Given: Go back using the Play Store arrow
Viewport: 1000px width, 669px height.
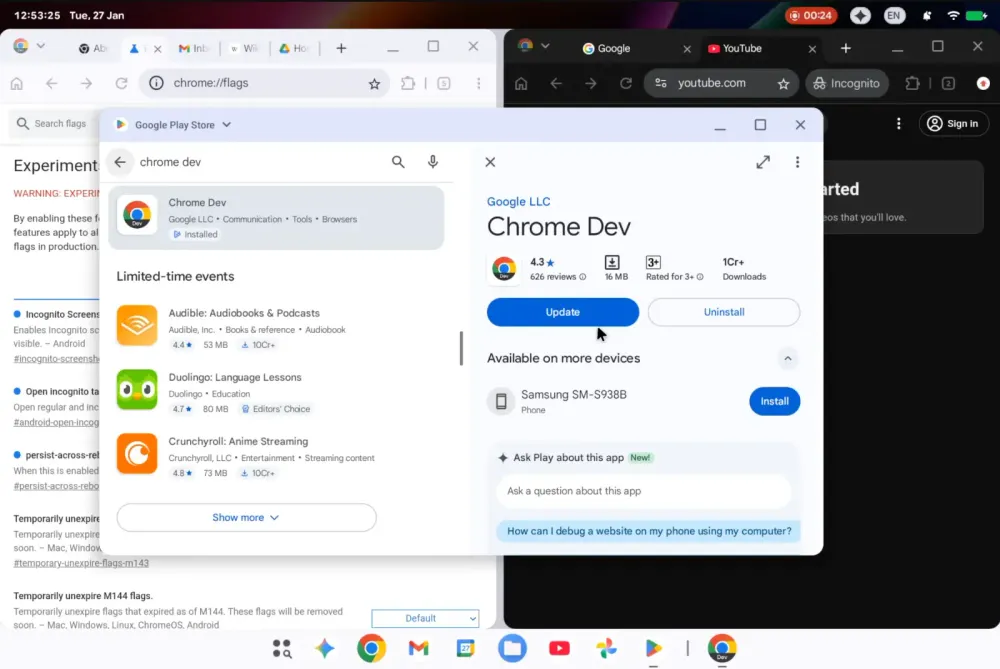Looking at the screenshot, I should pyautogui.click(x=119, y=161).
